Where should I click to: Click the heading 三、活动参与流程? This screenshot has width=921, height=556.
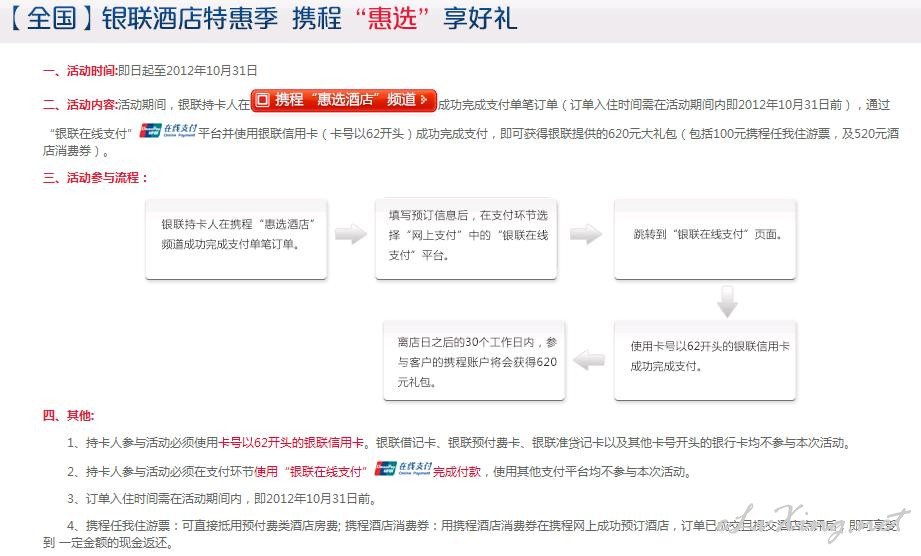[95, 177]
